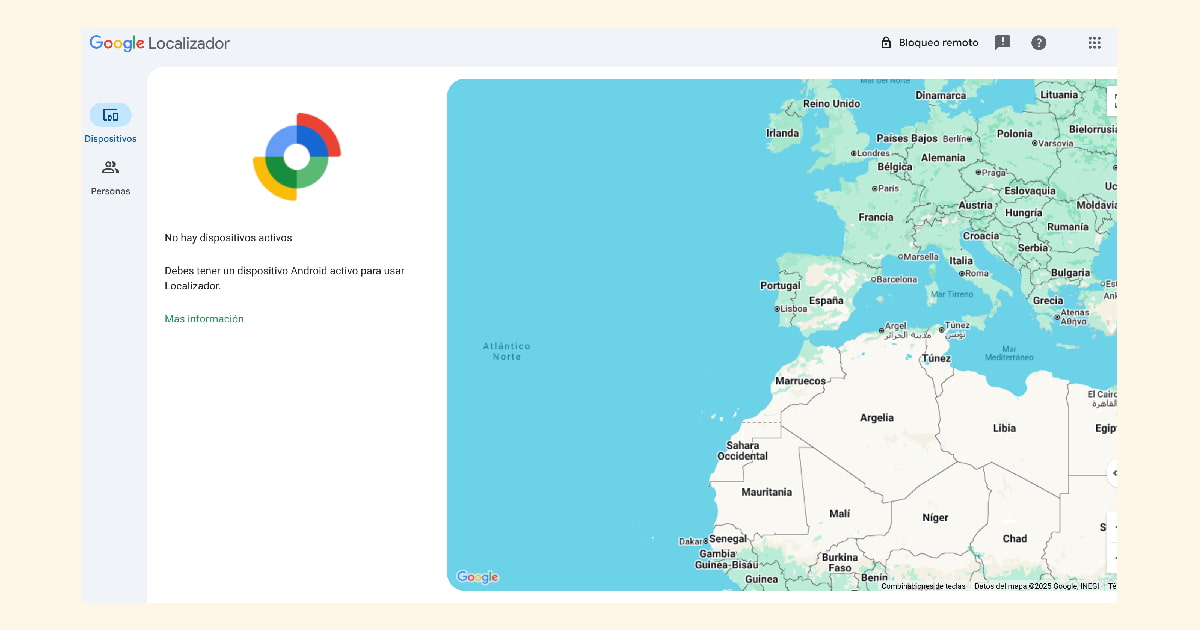Click Francia label on the map
Image resolution: width=1200 pixels, height=630 pixels.
pyautogui.click(x=876, y=217)
